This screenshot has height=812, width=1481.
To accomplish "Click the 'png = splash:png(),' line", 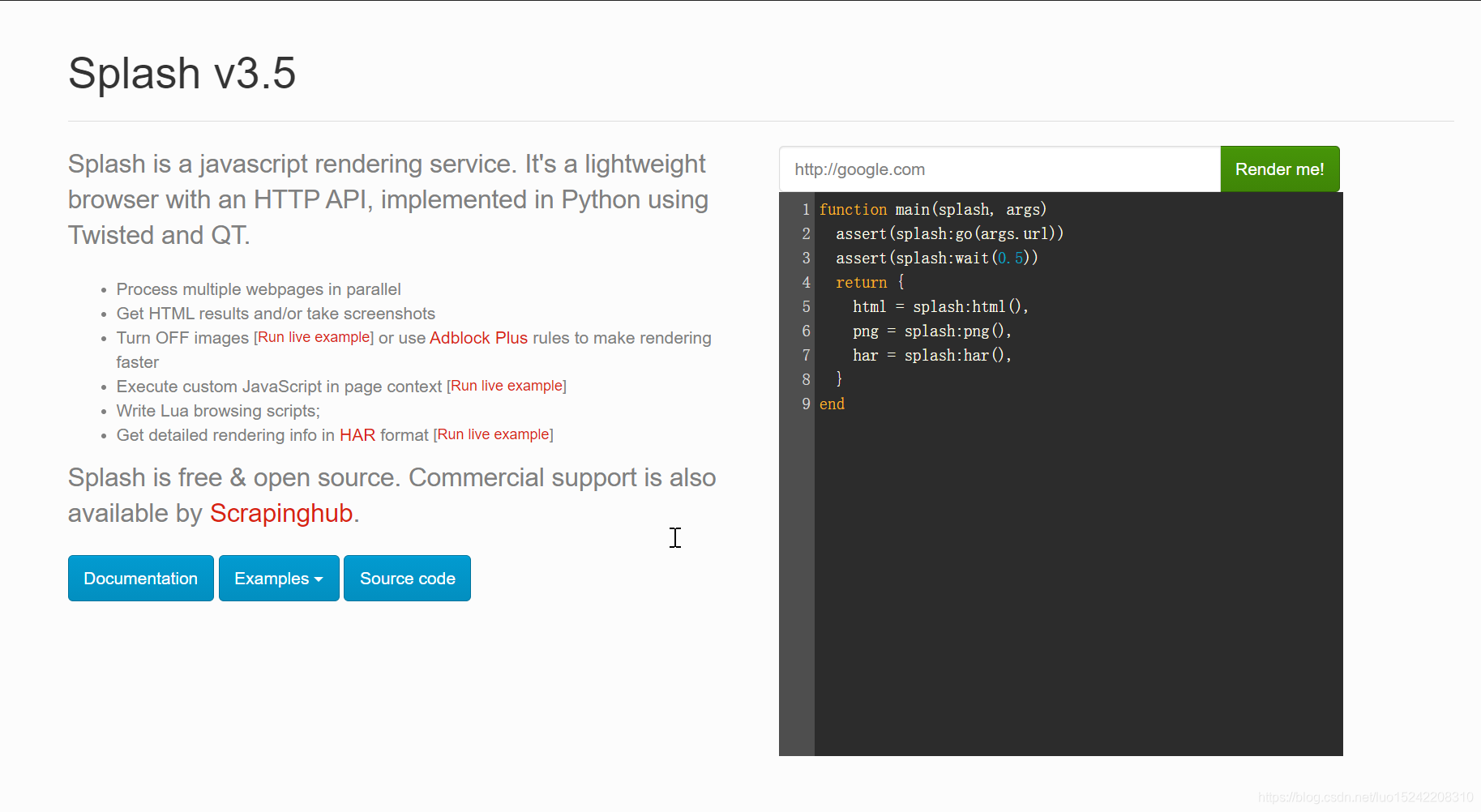I will 932,331.
